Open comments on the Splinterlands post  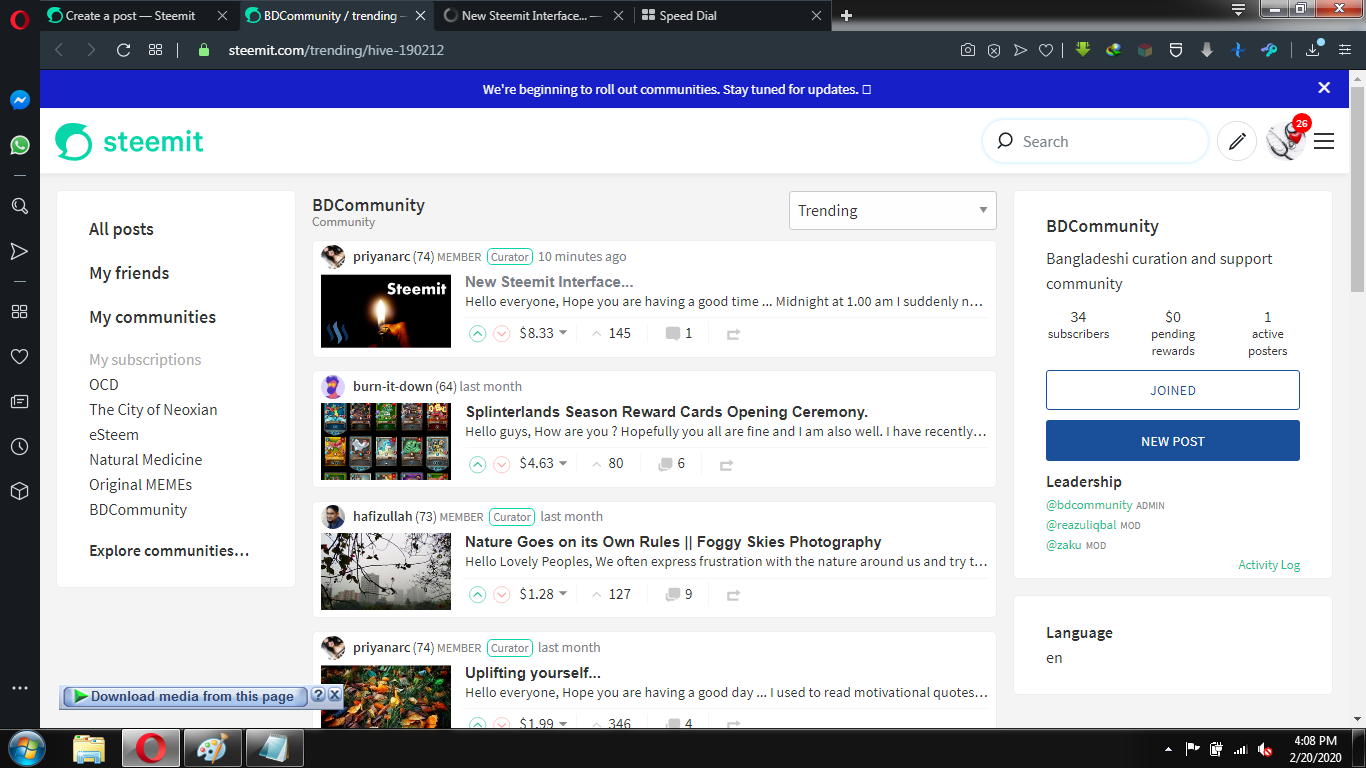[672, 463]
